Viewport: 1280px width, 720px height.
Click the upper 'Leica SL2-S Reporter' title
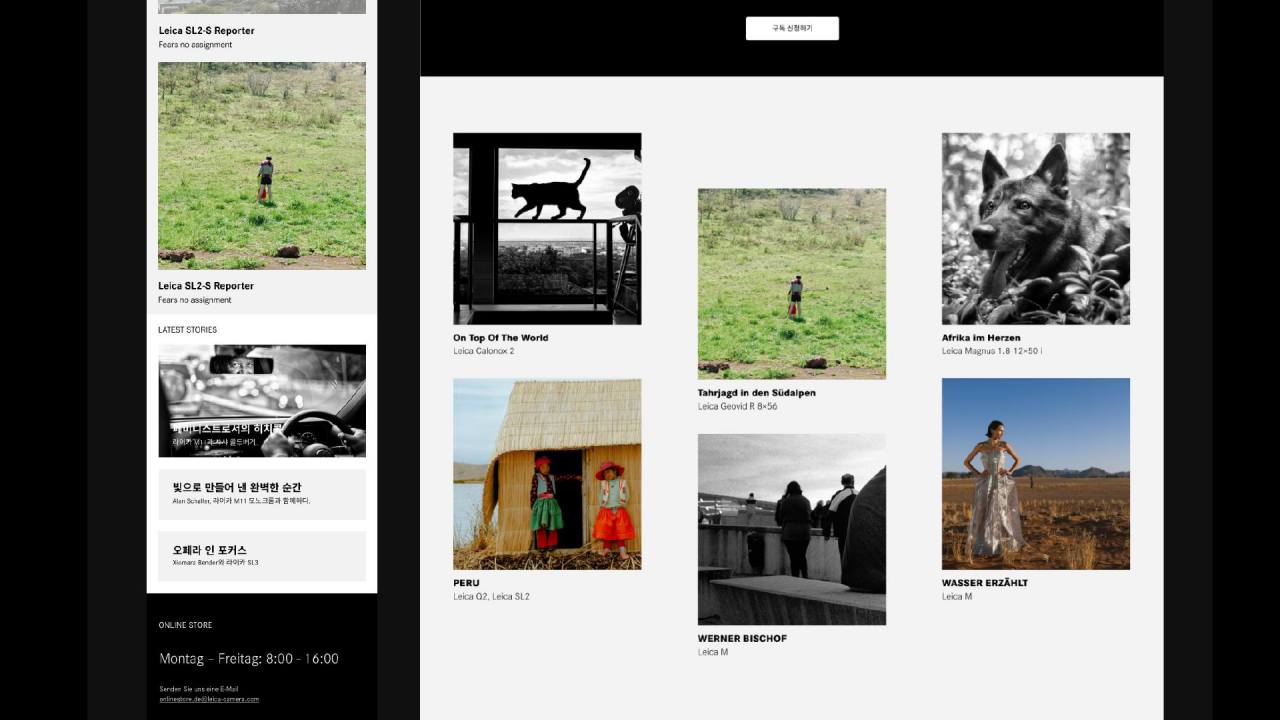(x=206, y=31)
